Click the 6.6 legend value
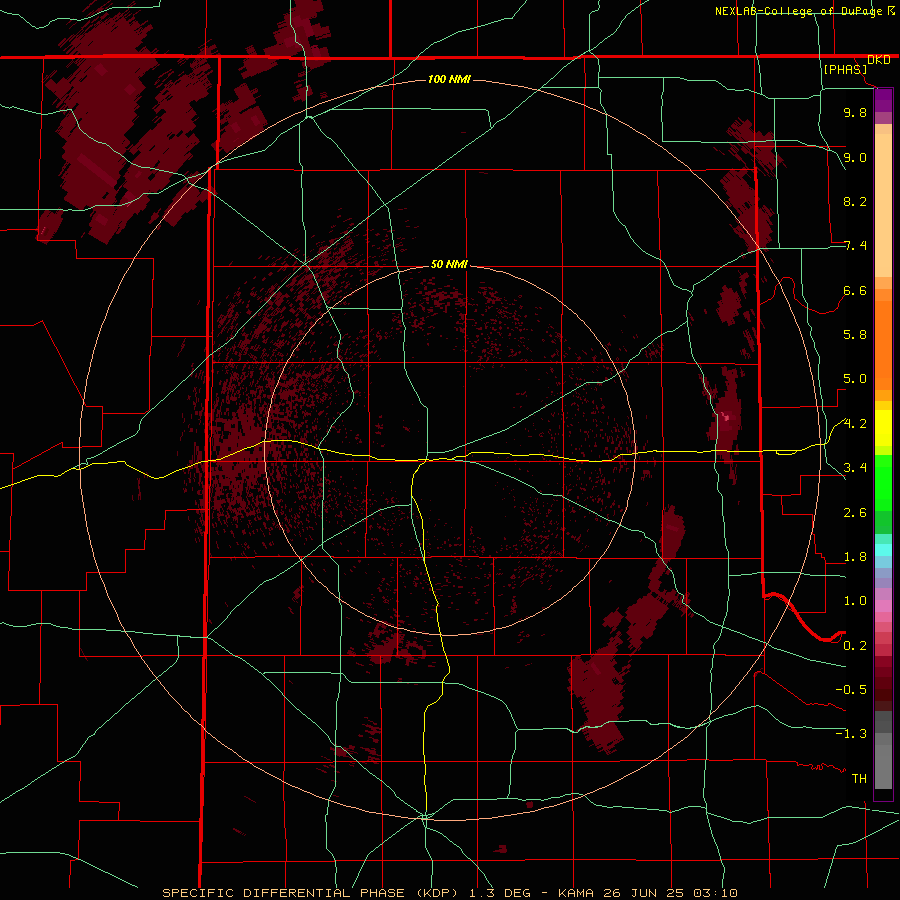The height and width of the screenshot is (900, 900). point(855,290)
